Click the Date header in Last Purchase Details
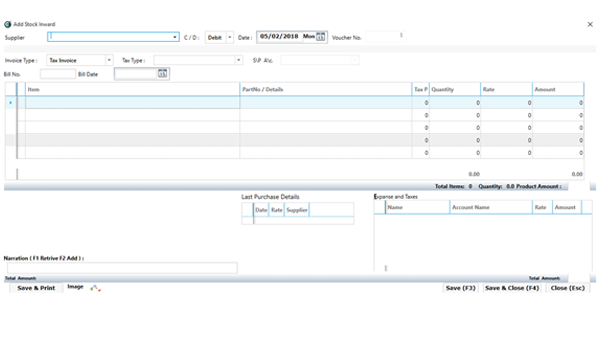The width and height of the screenshot is (600, 361). (261, 210)
